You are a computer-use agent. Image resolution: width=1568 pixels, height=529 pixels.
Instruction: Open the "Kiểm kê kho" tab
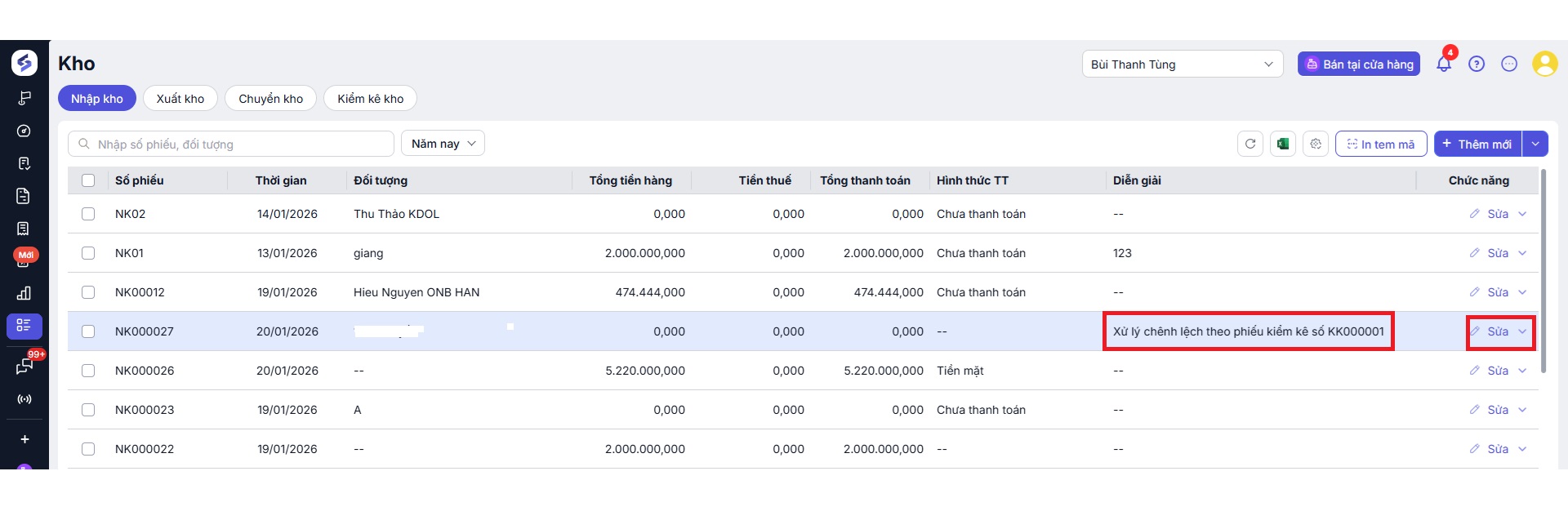coord(370,99)
